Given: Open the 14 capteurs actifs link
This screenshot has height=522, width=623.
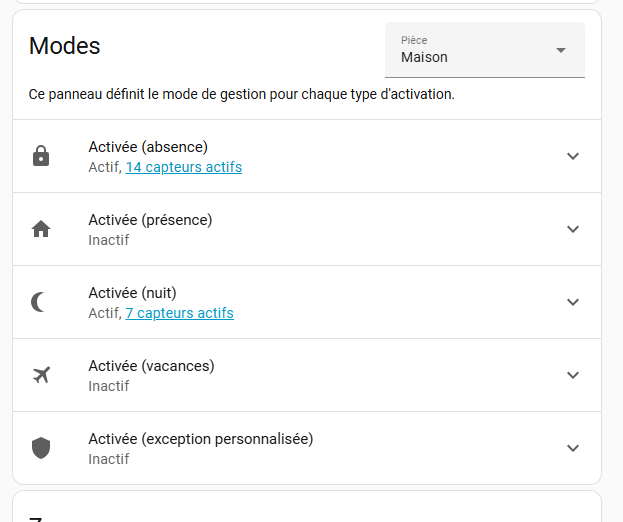Looking at the screenshot, I should [183, 167].
